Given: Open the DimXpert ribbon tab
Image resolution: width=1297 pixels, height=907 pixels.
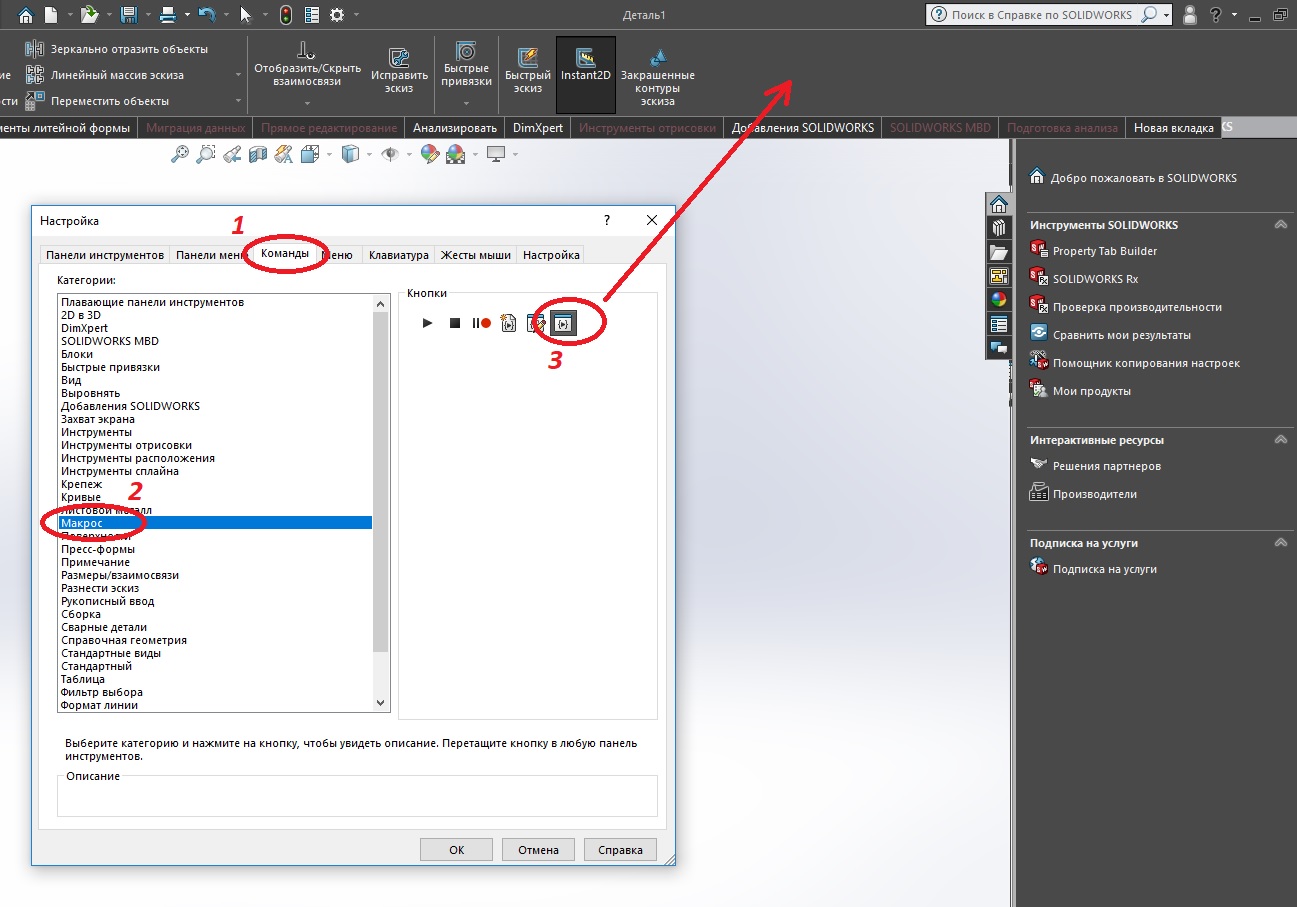Looking at the screenshot, I should (538, 128).
